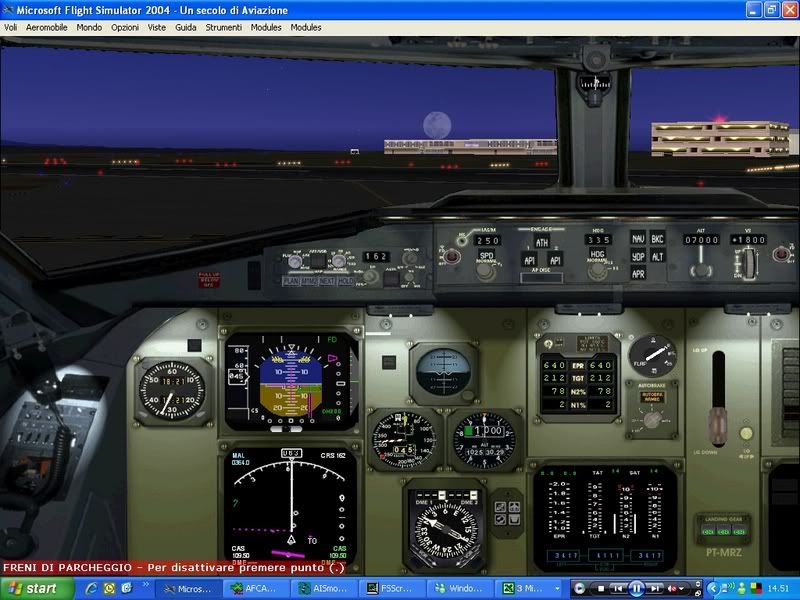Open the Guida menu
The width and height of the screenshot is (800, 600).
(186, 28)
